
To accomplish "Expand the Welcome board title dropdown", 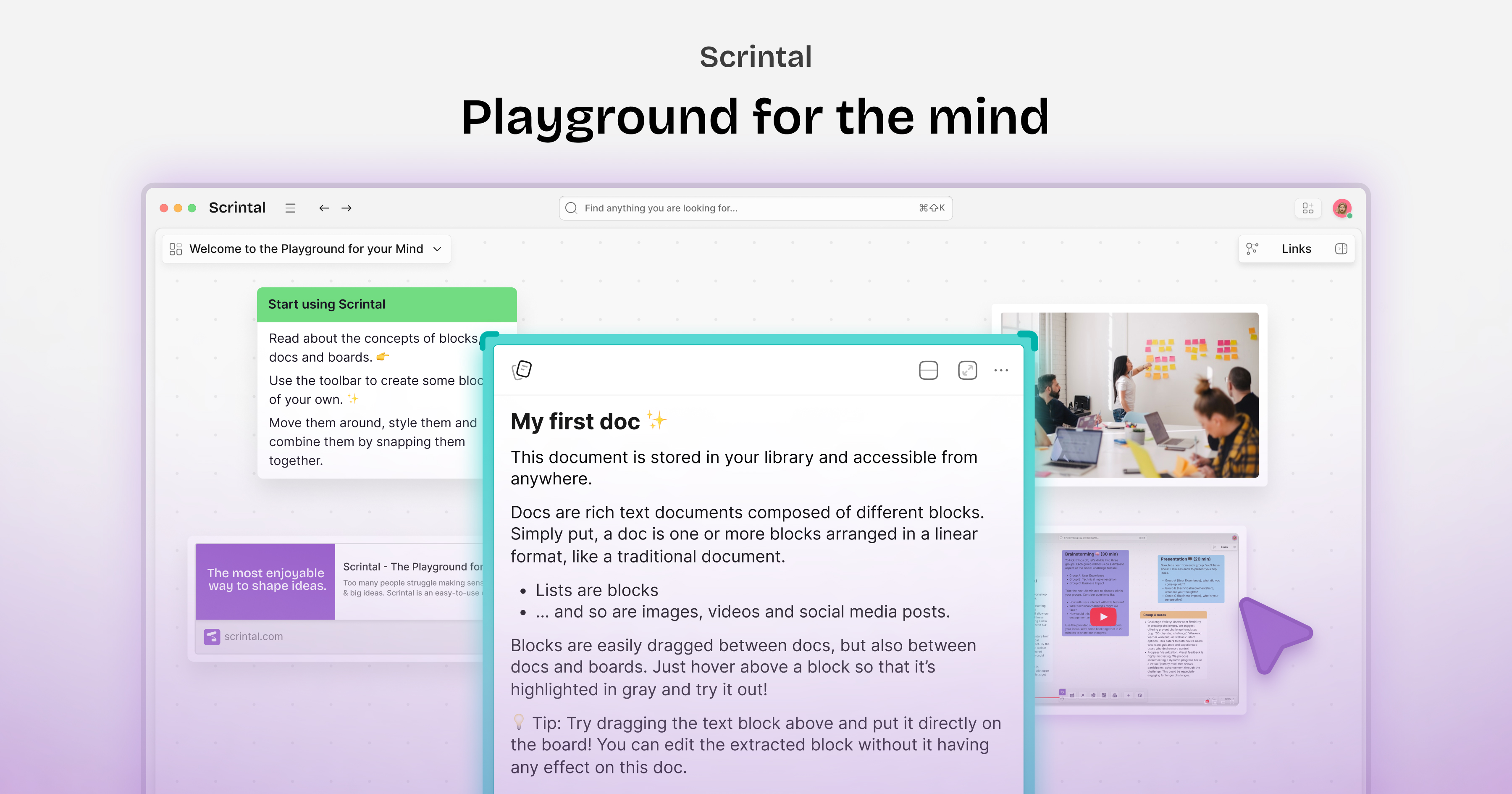I will coord(437,249).
